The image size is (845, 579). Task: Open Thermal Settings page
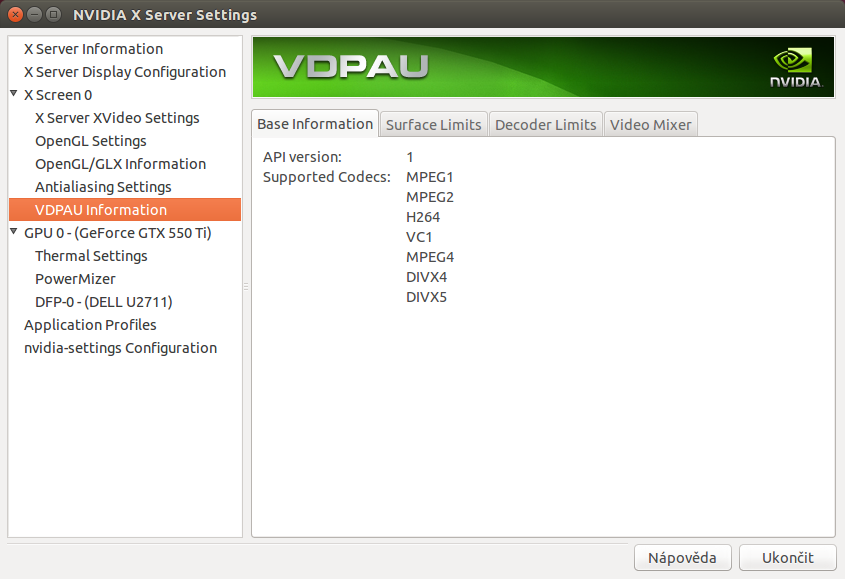(x=125, y=256)
